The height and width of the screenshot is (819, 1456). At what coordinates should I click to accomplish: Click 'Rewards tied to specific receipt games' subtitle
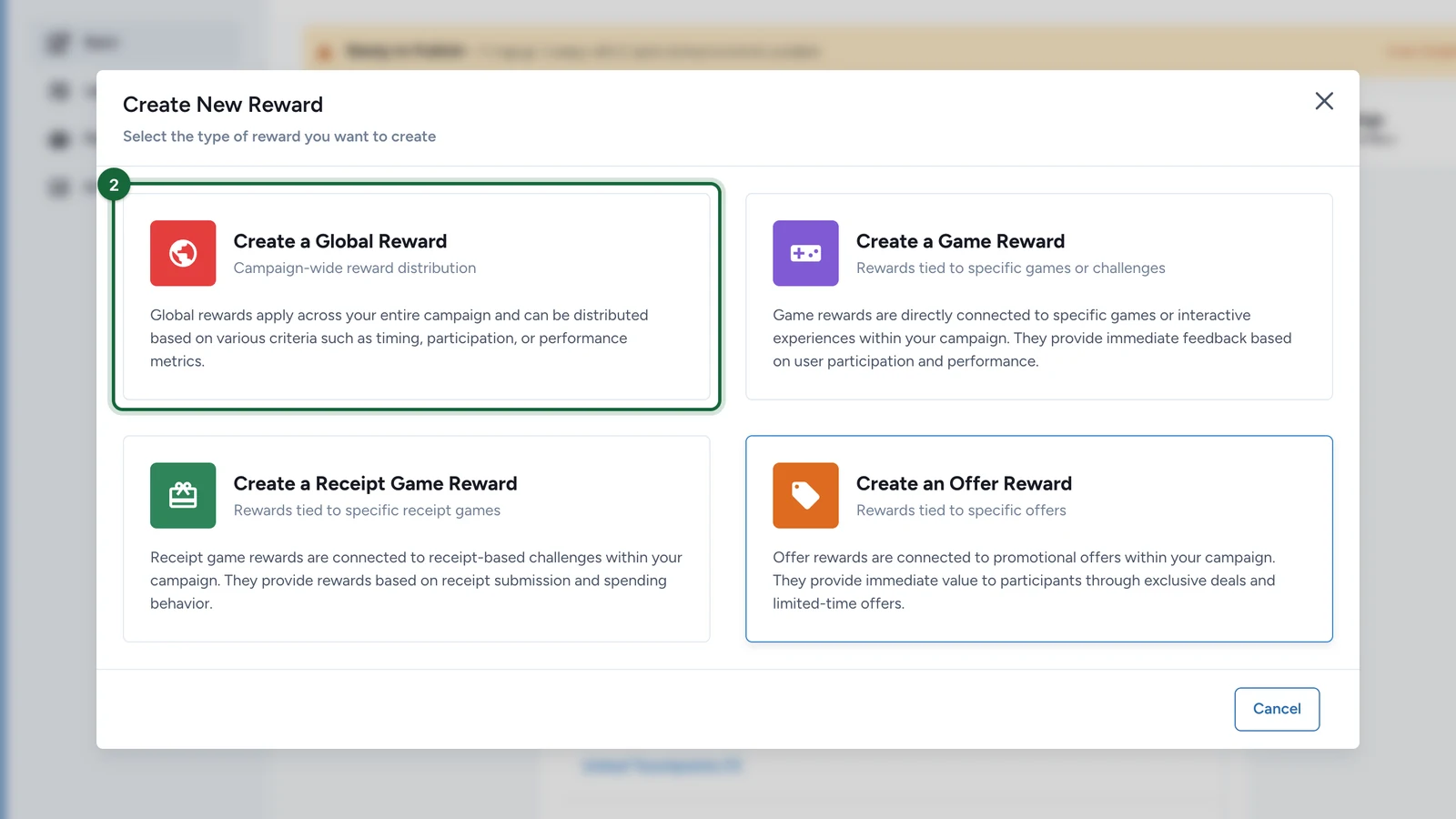[367, 510]
